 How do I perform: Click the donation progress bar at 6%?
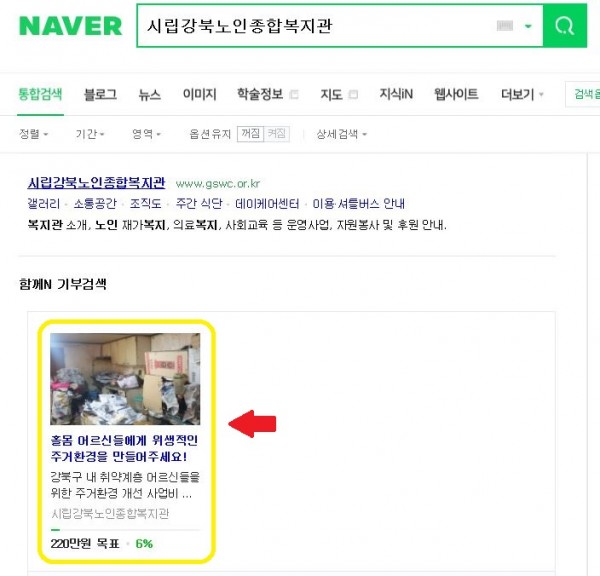coord(125,530)
